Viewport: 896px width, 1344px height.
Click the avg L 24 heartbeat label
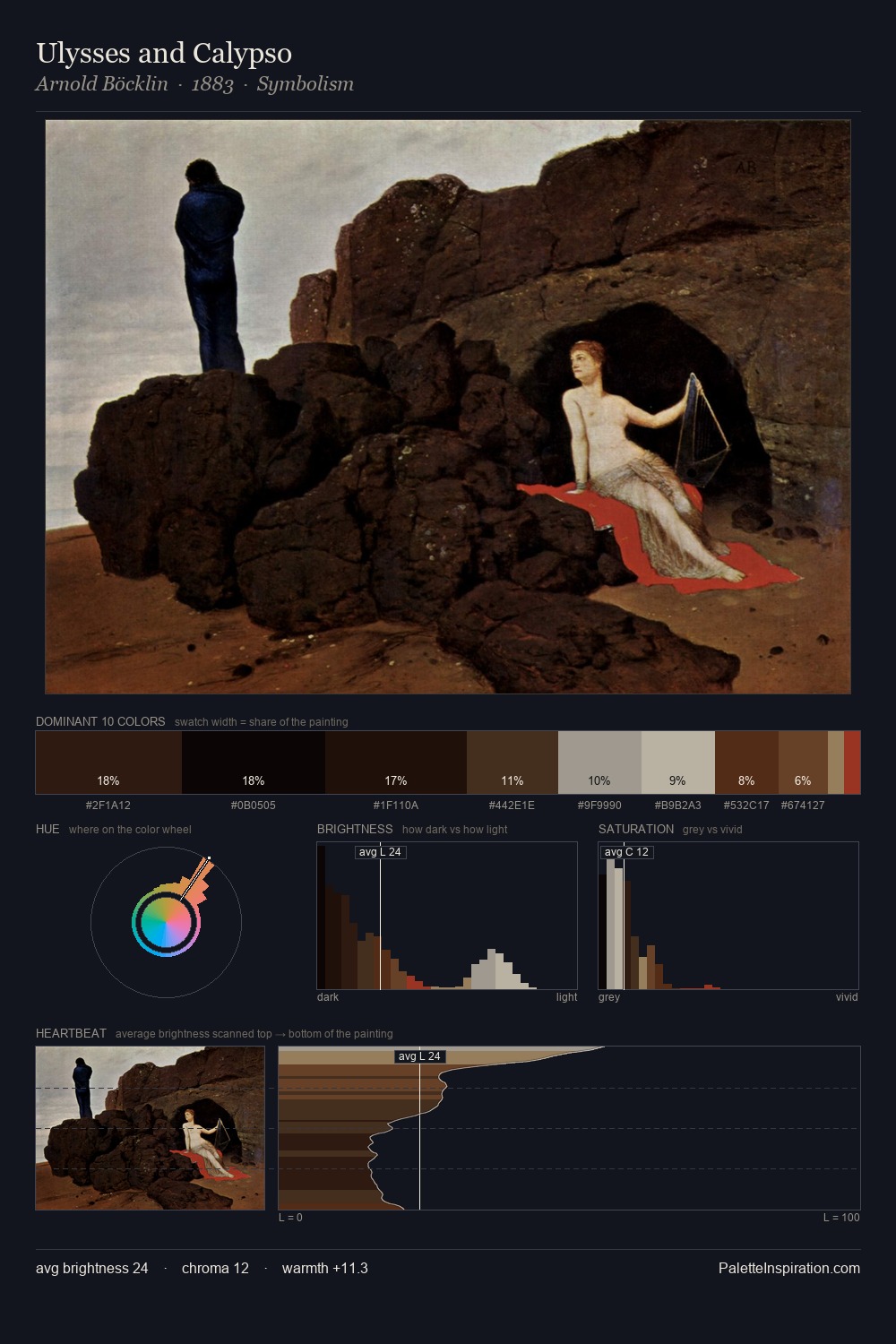pyautogui.click(x=419, y=1056)
